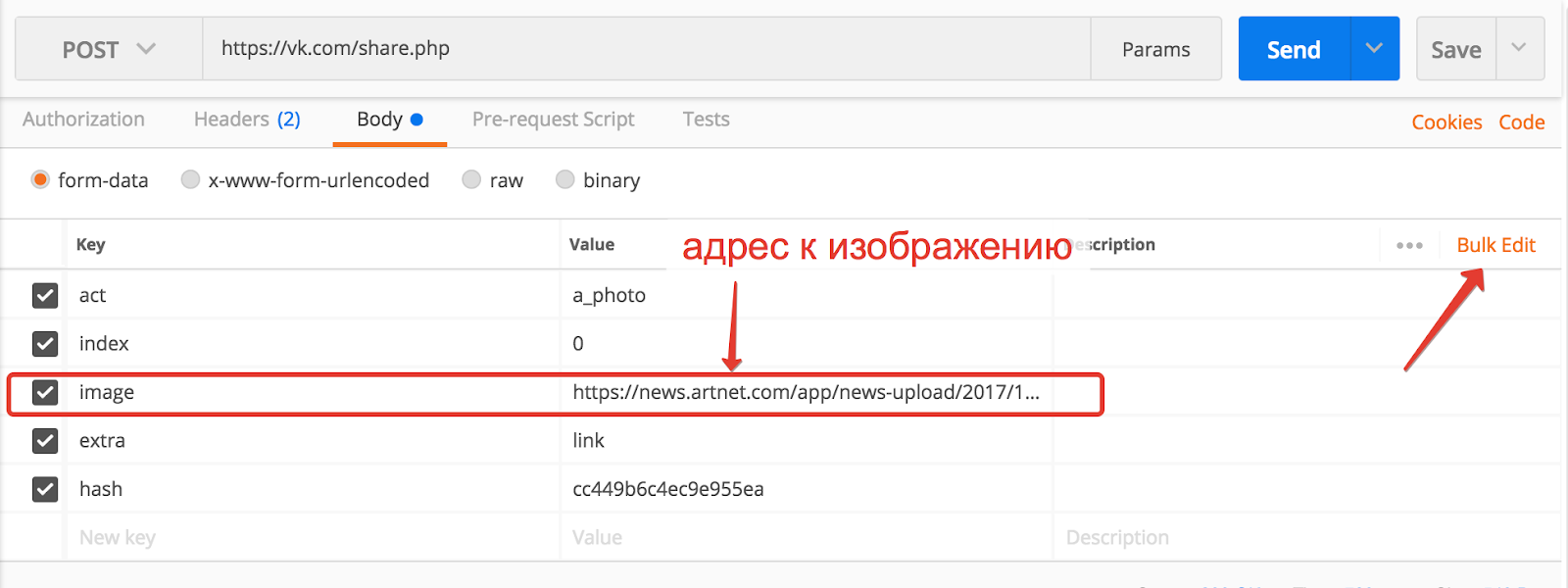The height and width of the screenshot is (588, 1568).
Task: Select x-www-form-urlencoded body type
Action: (190, 179)
